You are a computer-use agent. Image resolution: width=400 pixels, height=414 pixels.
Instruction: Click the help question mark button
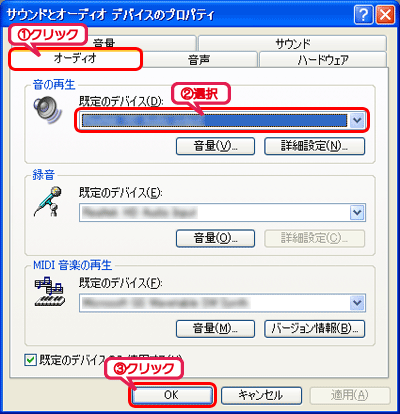tap(364, 15)
